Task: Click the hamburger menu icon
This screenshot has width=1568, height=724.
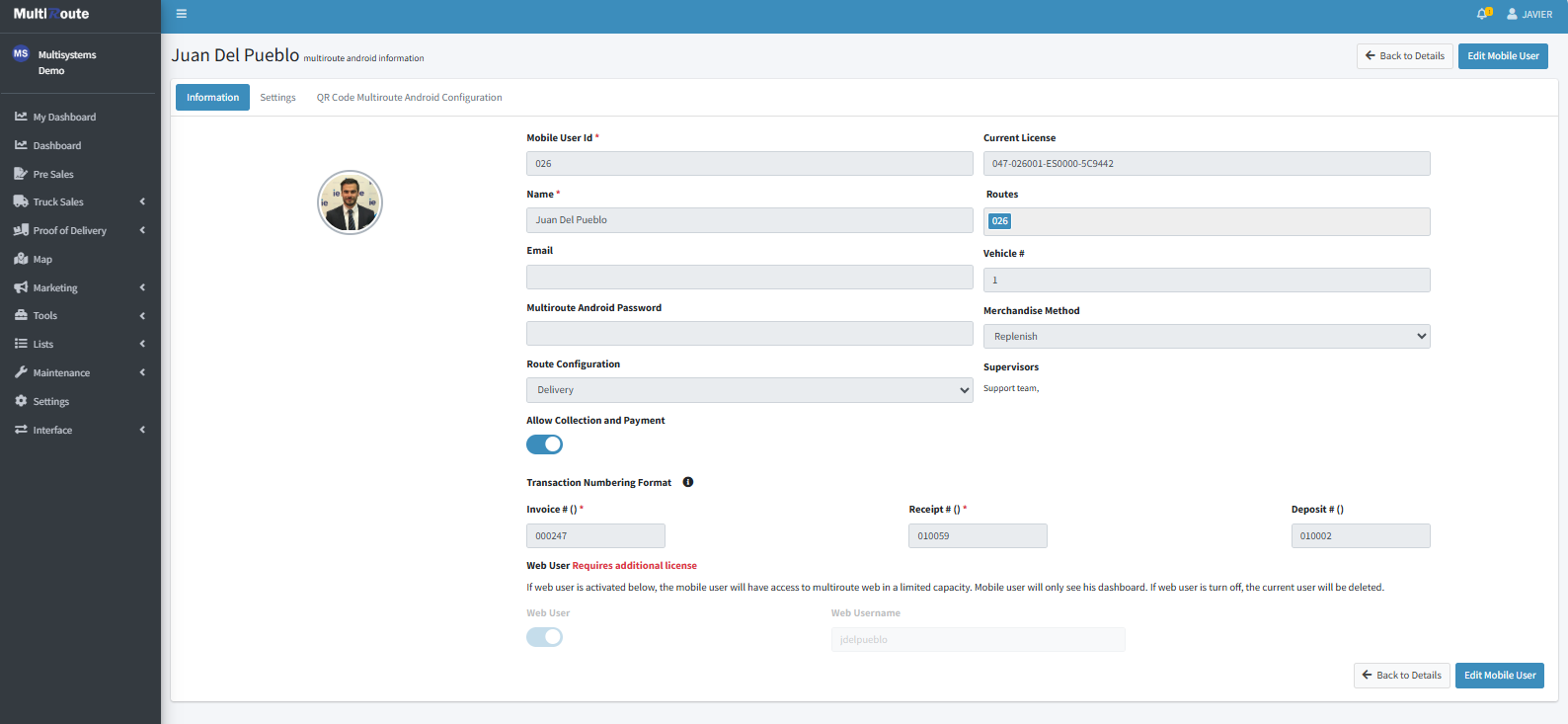Action: pyautogui.click(x=182, y=14)
